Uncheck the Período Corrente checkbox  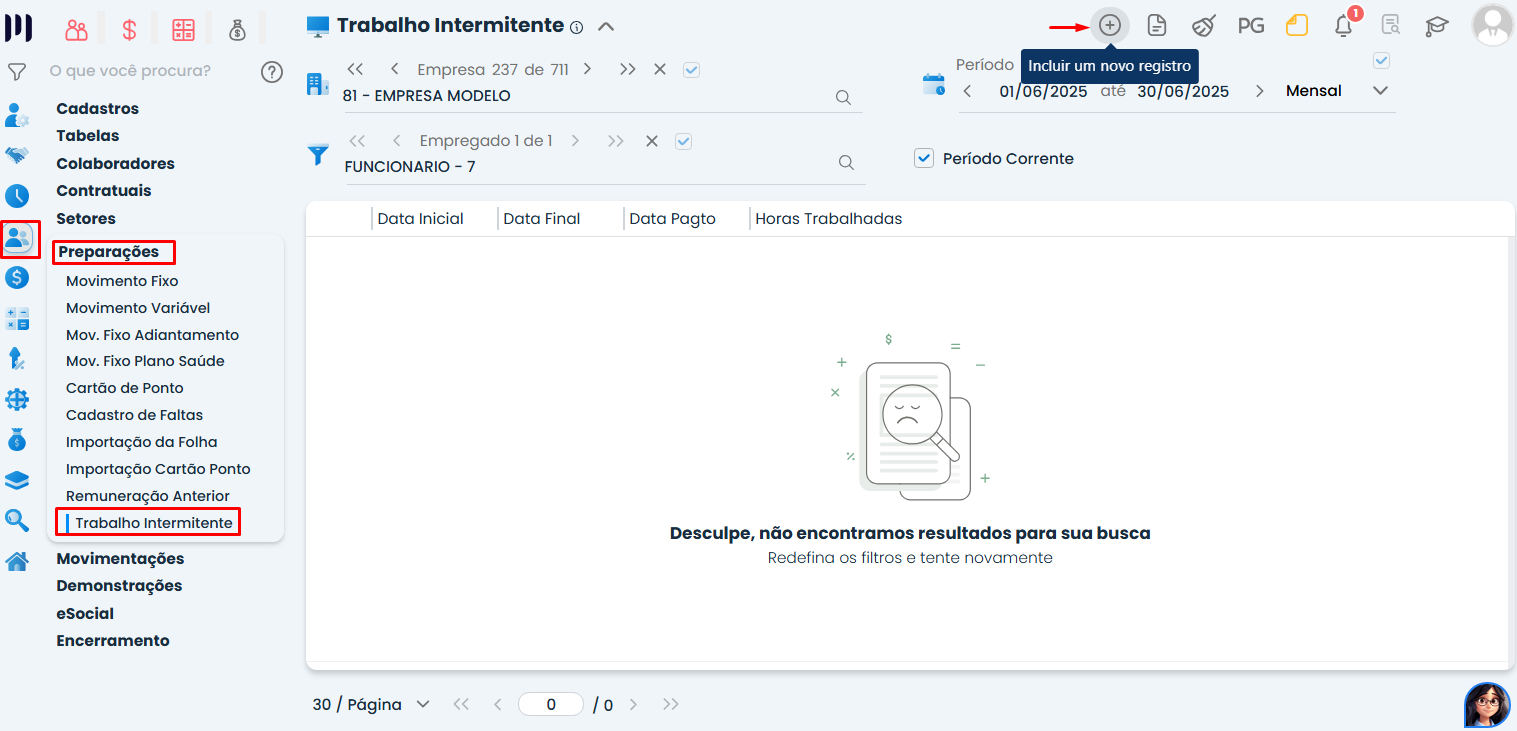click(924, 158)
